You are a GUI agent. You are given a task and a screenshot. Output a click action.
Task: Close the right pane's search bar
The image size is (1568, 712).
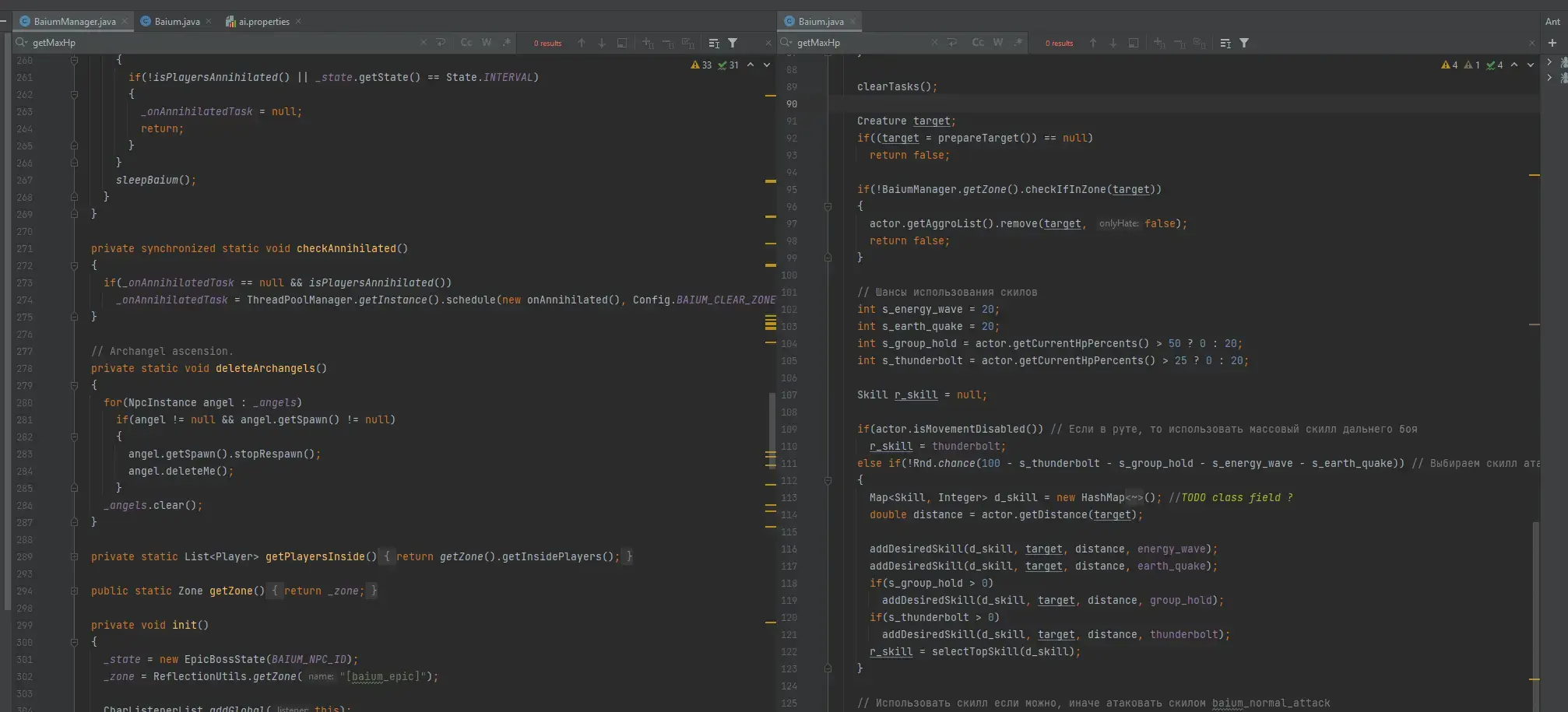click(1532, 43)
